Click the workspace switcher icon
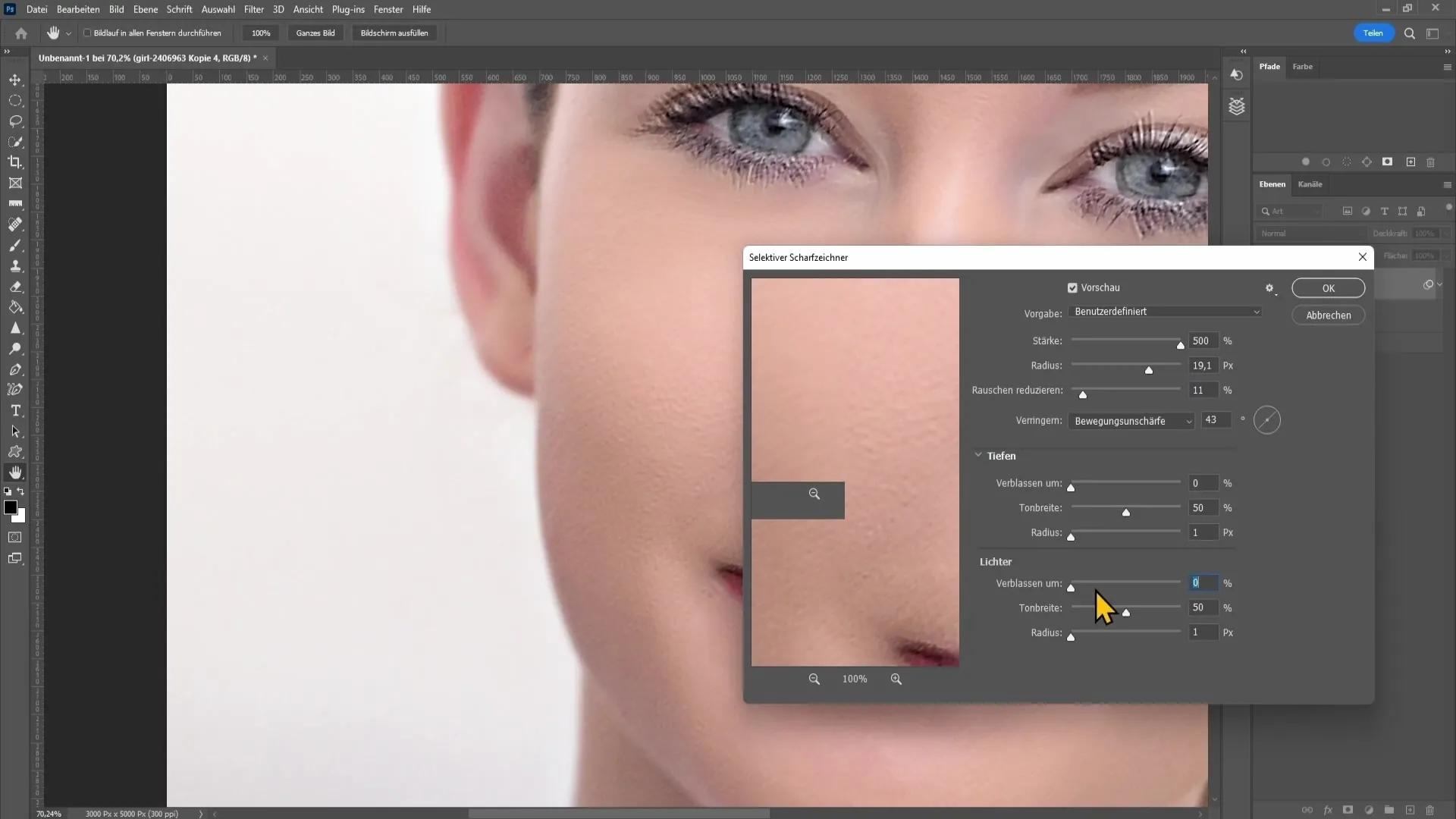The height and width of the screenshot is (819, 1456). (1432, 33)
